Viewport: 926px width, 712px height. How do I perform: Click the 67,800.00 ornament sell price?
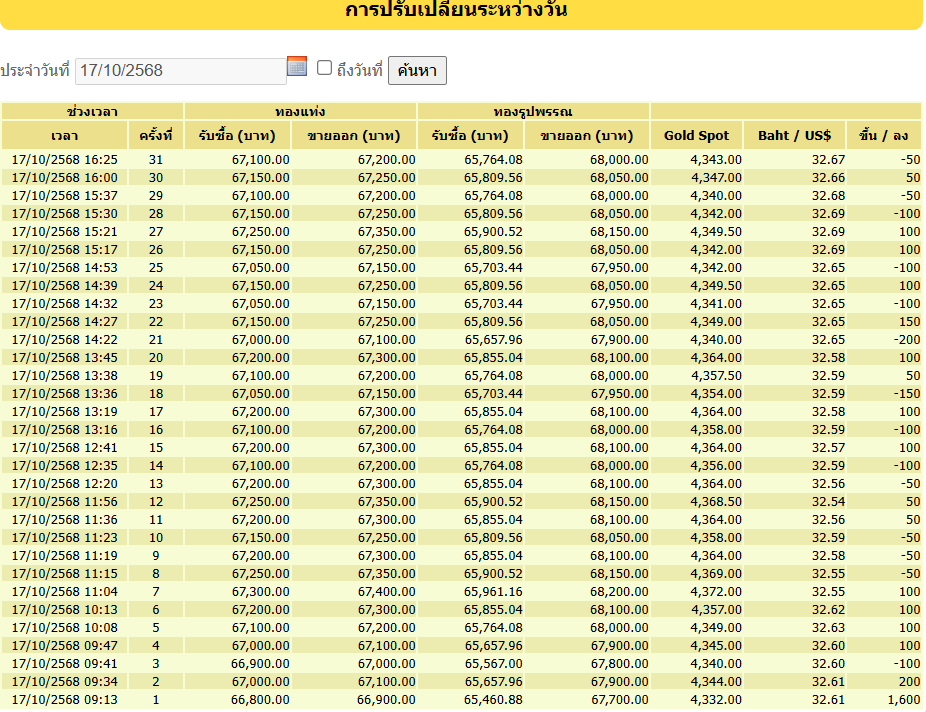pos(619,664)
